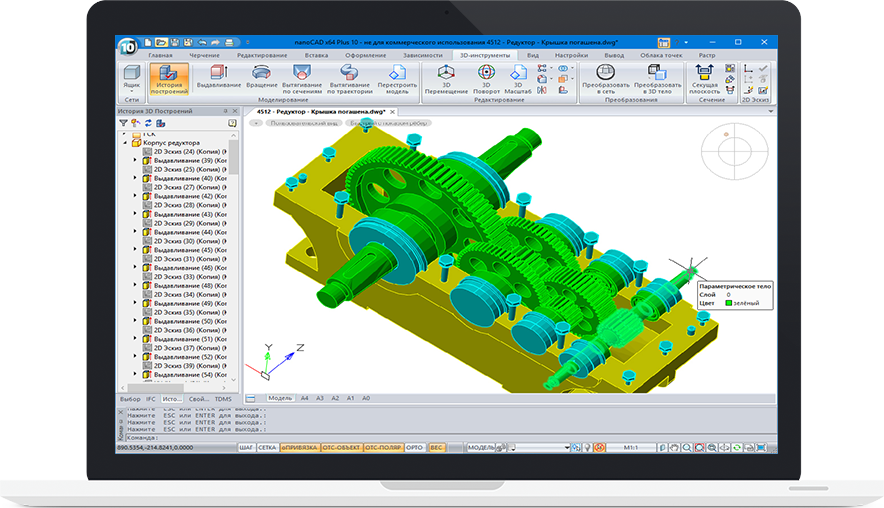
Task: Open document tabs list dropdown arrow
Action: (771, 112)
